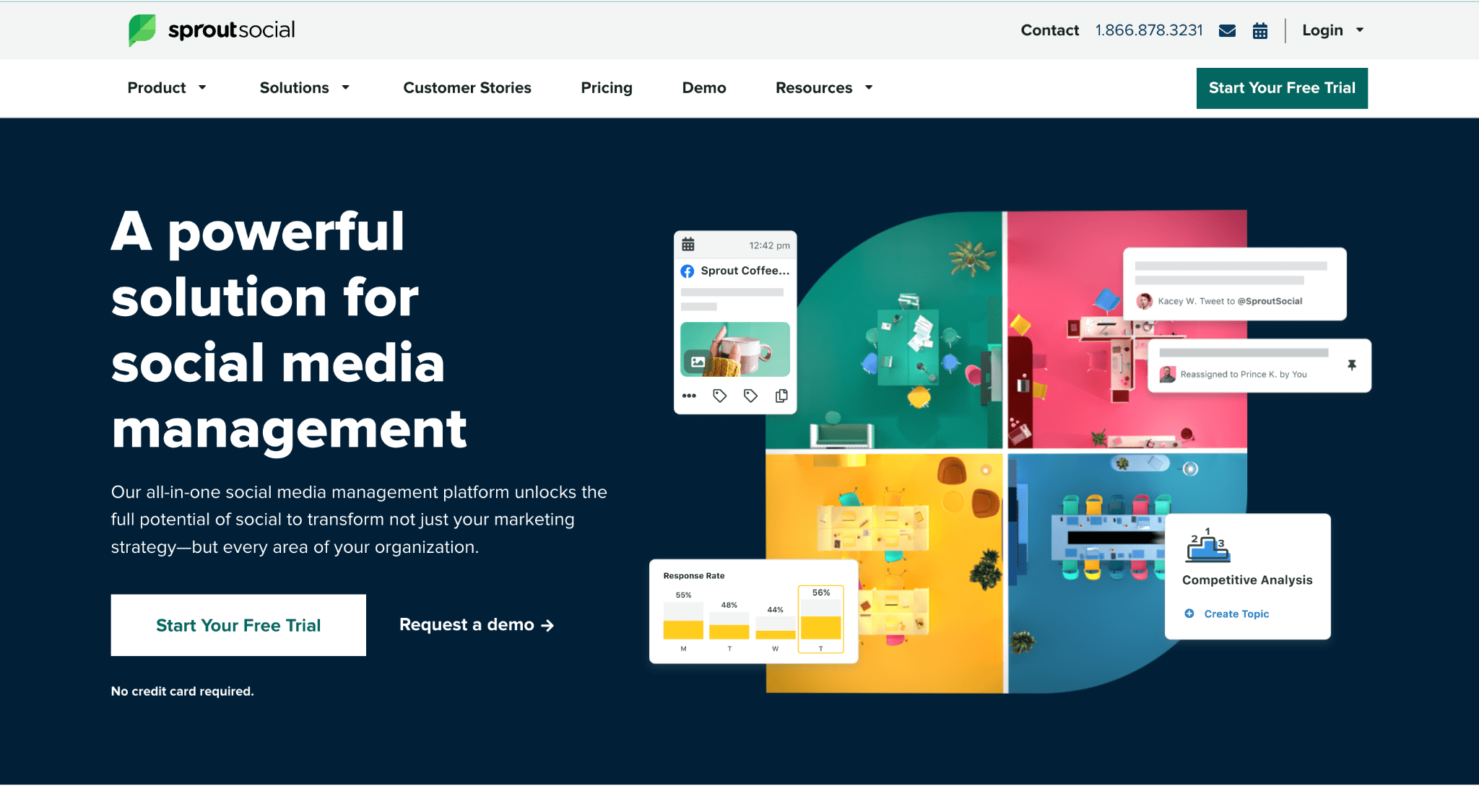Click the Facebook post preview icon

[688, 270]
